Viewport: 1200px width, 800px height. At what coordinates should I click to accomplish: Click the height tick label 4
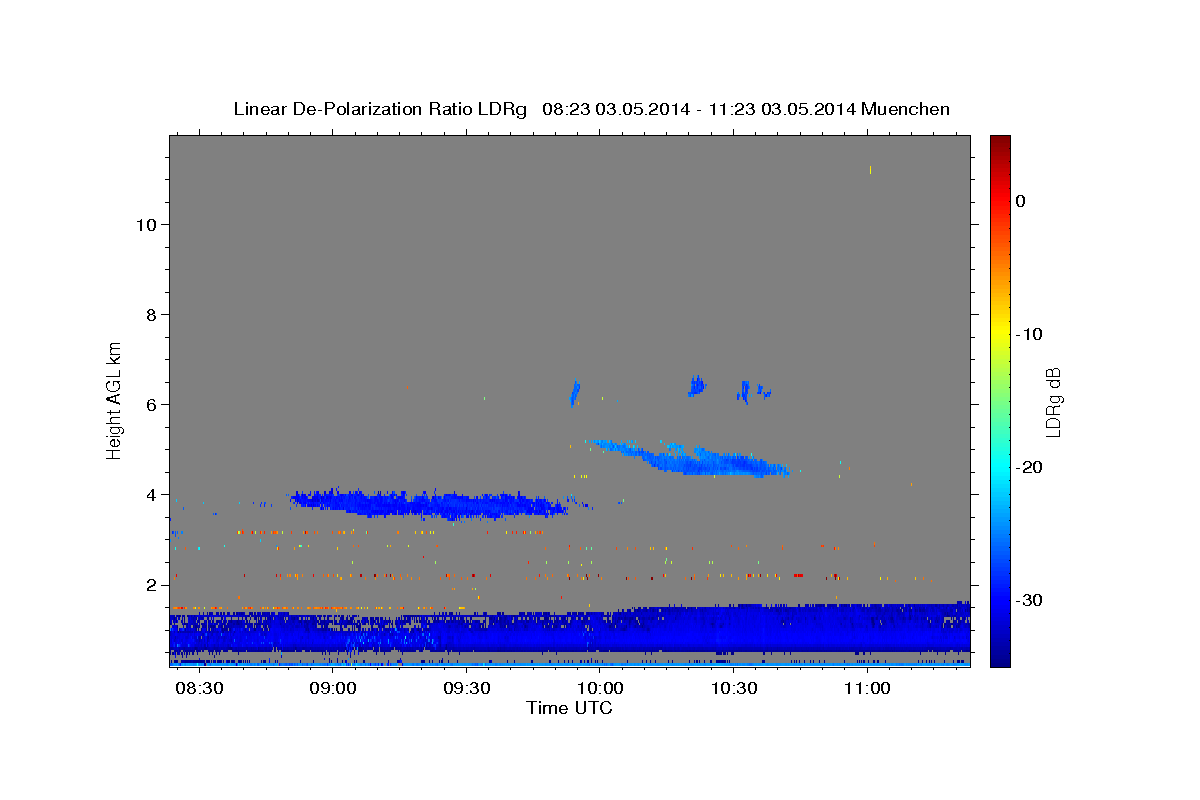tap(151, 495)
